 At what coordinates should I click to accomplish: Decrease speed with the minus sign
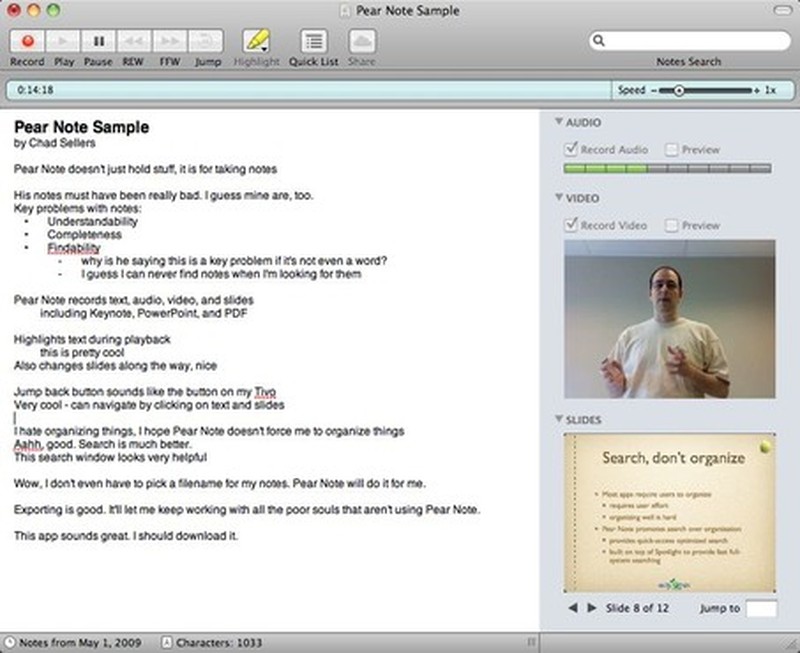654,90
